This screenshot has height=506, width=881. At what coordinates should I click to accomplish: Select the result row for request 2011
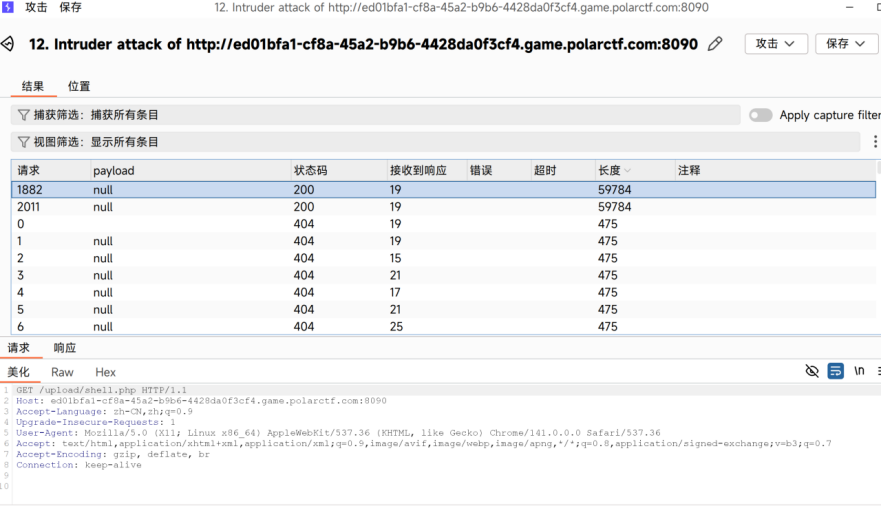[x=300, y=207]
